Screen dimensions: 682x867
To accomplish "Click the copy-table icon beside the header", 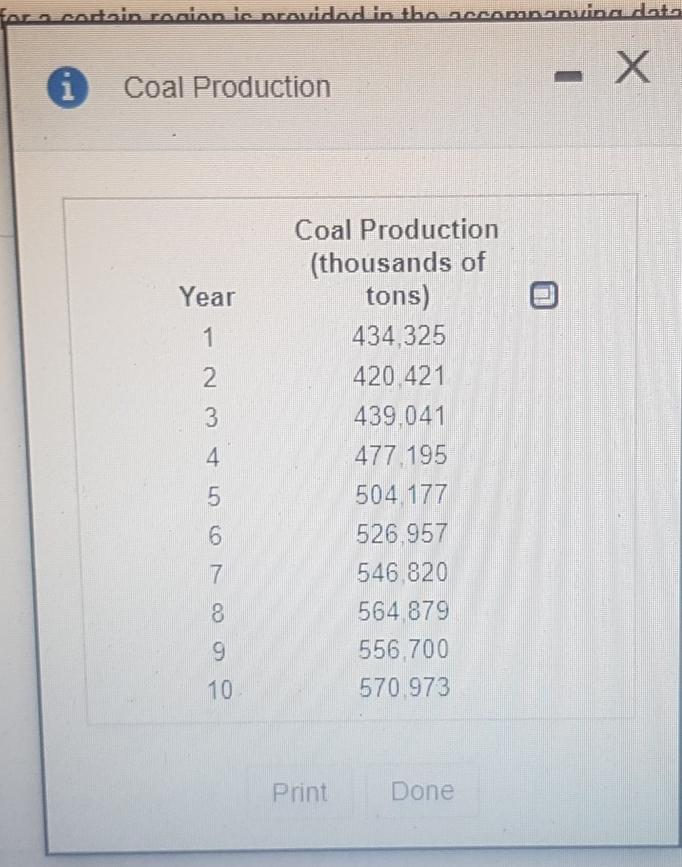I will 544,295.
